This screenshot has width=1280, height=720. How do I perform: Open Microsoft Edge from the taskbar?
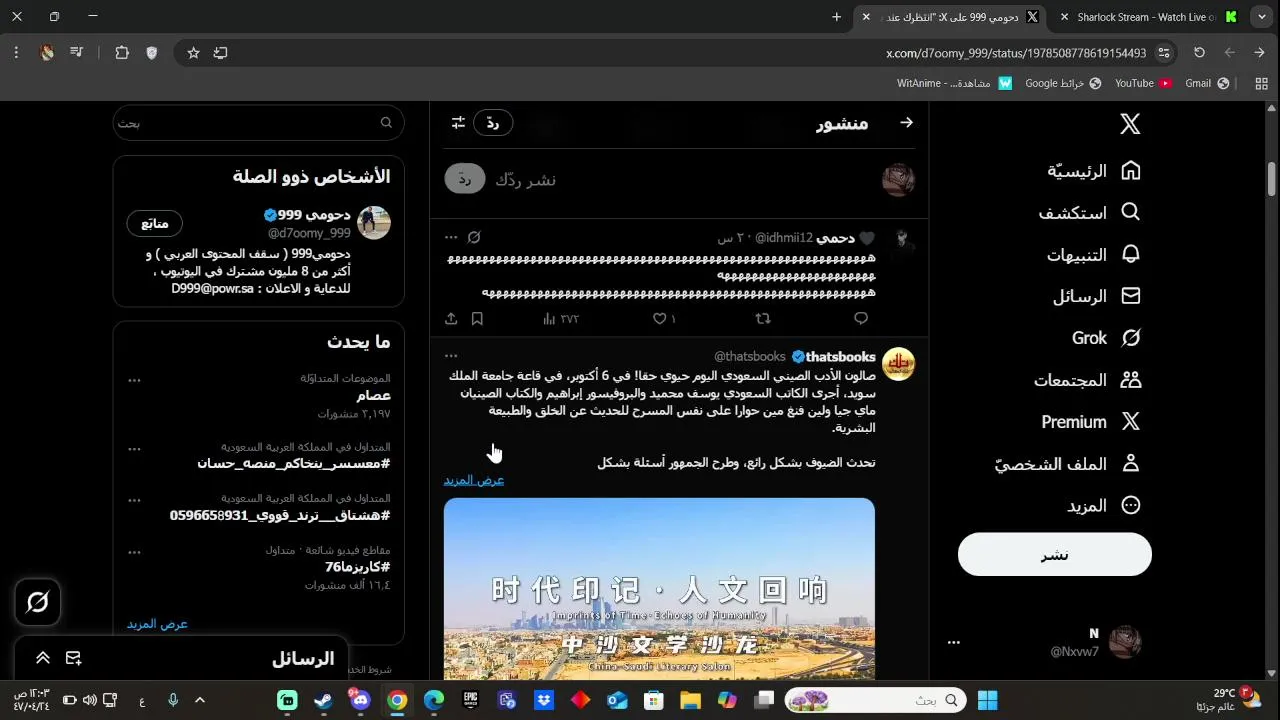[434, 700]
